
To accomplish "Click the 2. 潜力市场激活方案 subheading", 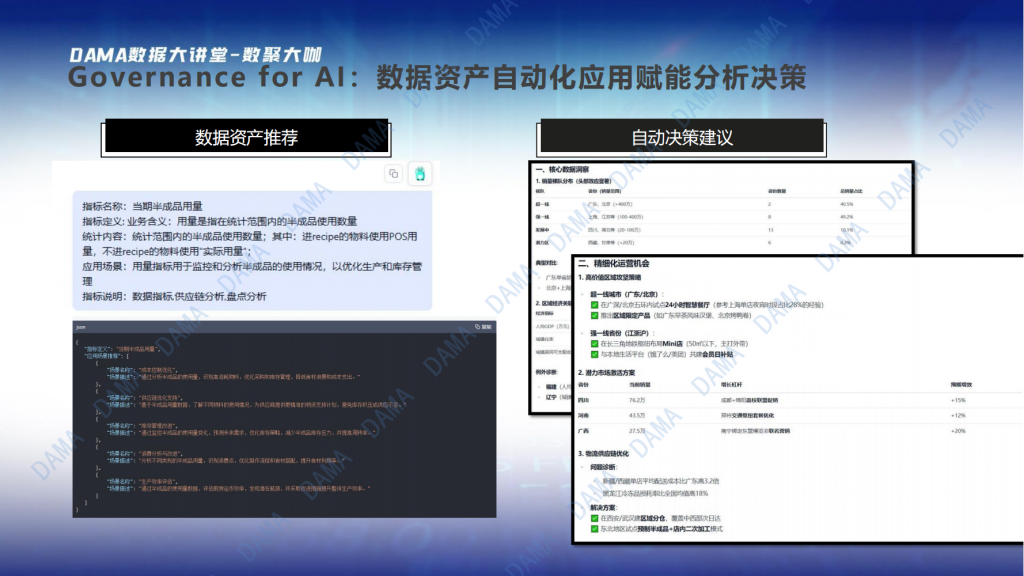I will tap(606, 373).
